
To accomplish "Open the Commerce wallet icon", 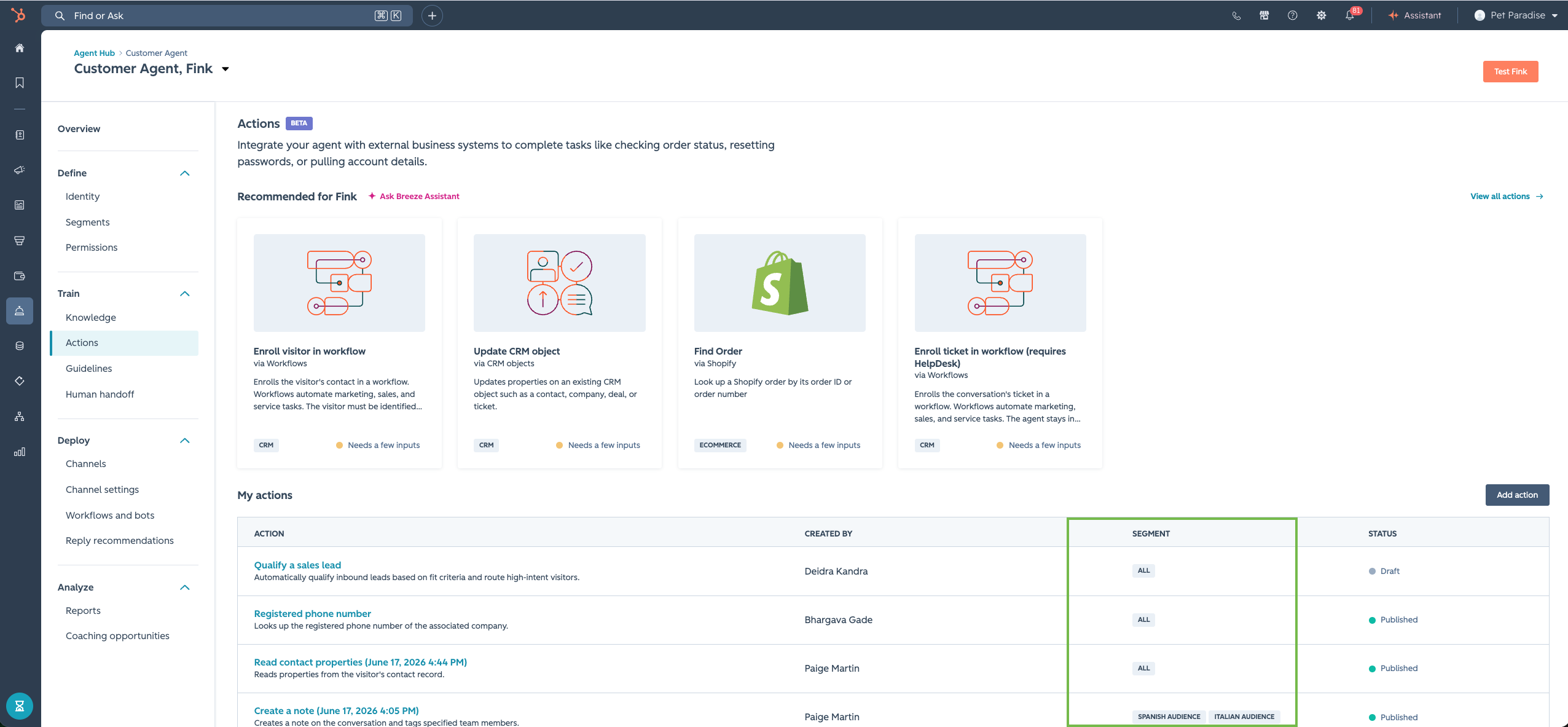I will (x=20, y=276).
